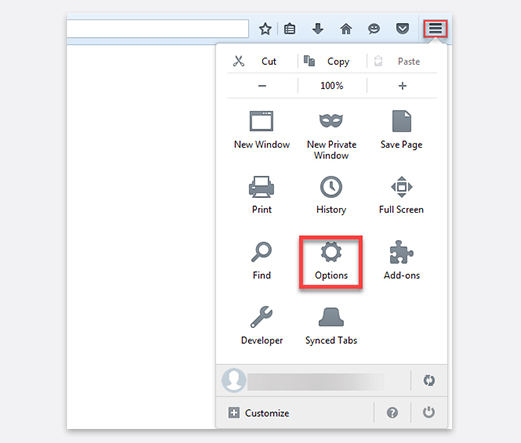Screen dimensions: 521x443
Task: Zoom out with the minus button
Action: [x=262, y=86]
